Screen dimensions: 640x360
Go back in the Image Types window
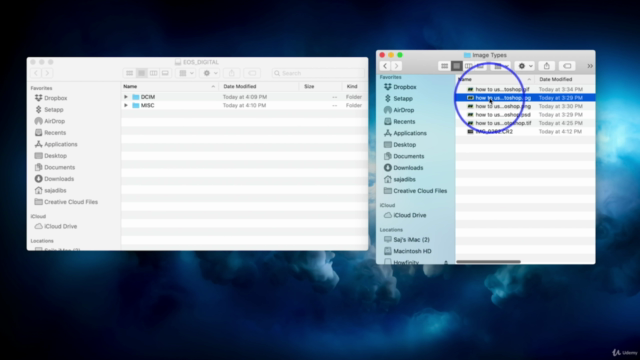coord(385,66)
